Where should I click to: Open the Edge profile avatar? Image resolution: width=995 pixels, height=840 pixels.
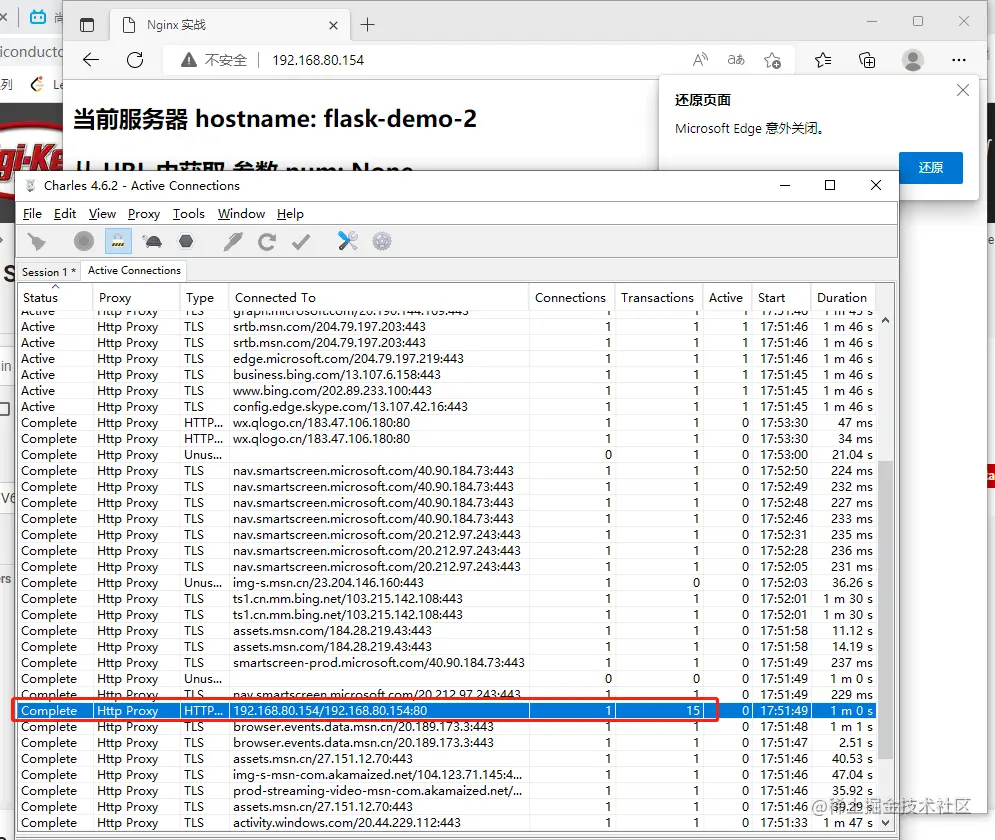click(913, 60)
